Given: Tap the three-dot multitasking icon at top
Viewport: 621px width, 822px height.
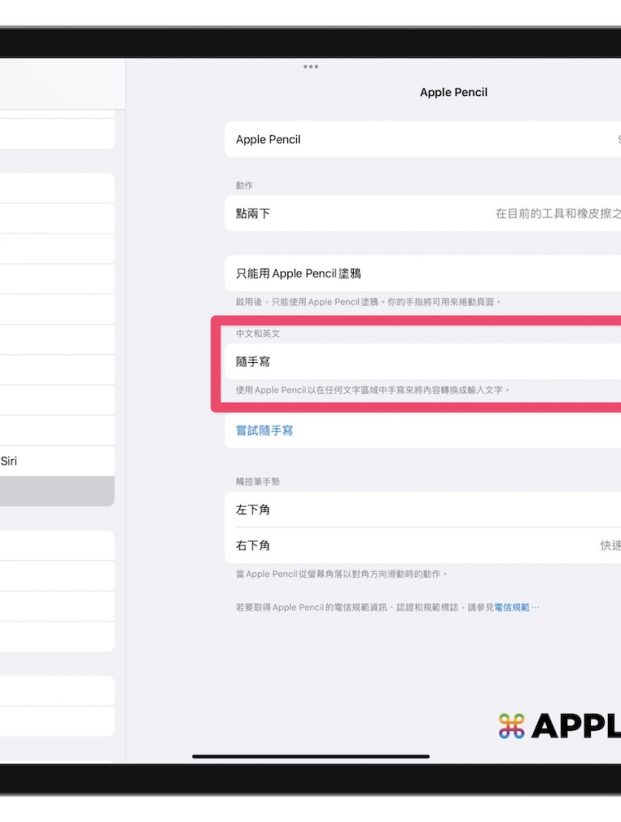Looking at the screenshot, I should (311, 67).
